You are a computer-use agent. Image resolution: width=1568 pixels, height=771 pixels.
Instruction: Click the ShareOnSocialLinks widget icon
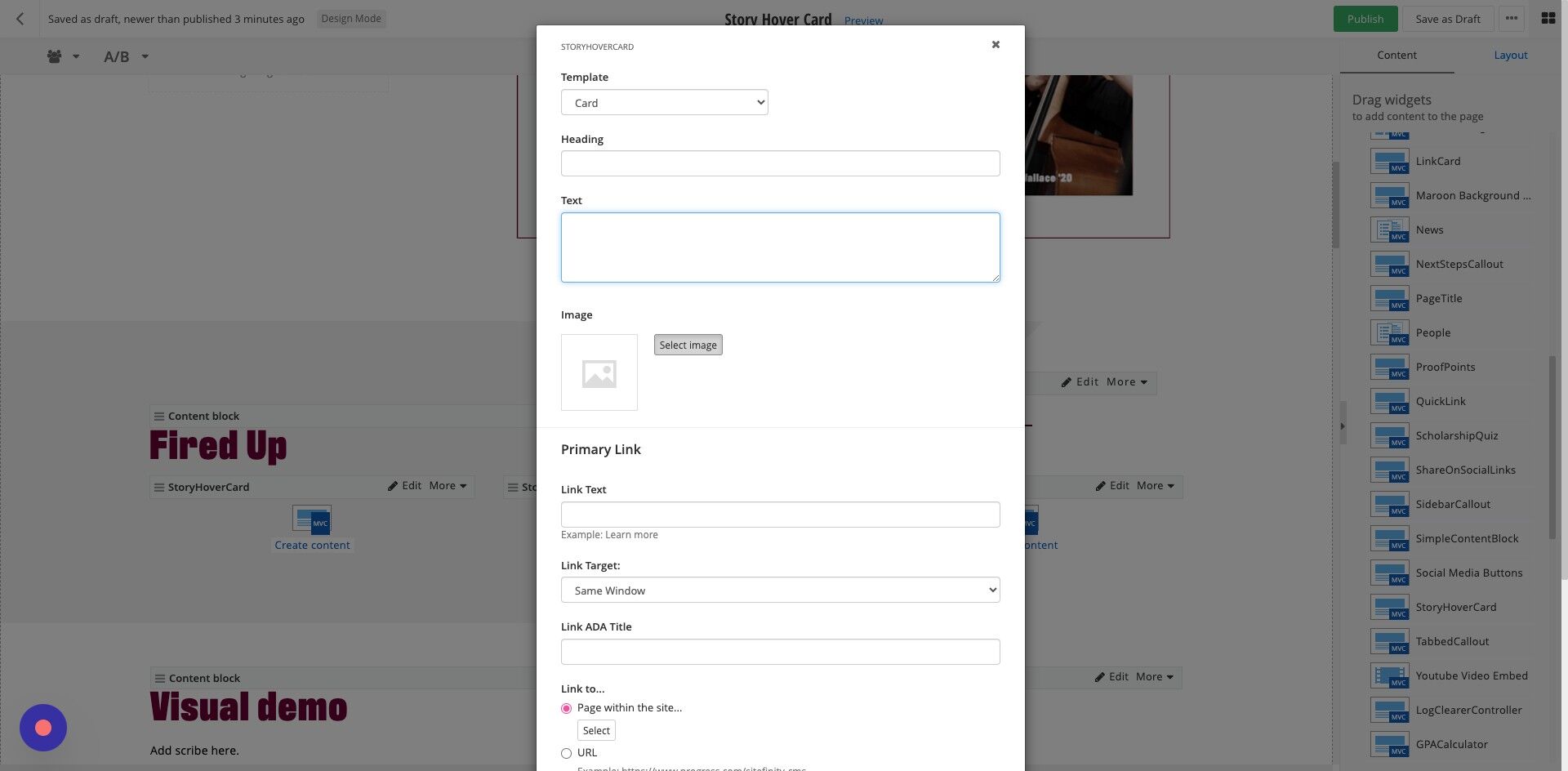[x=1390, y=470]
